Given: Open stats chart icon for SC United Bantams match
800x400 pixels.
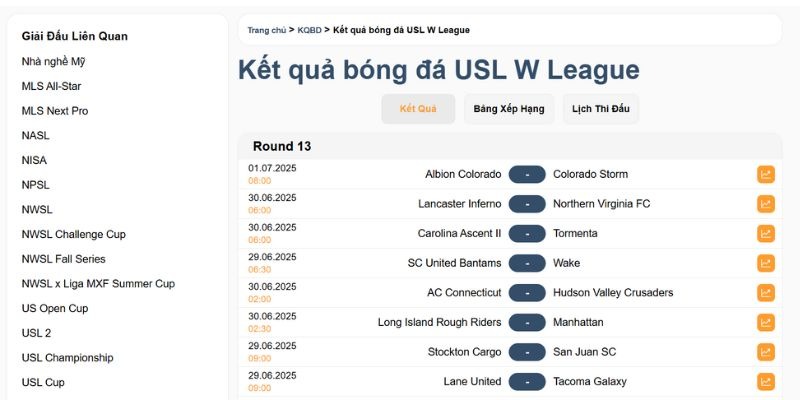Looking at the screenshot, I should (766, 263).
